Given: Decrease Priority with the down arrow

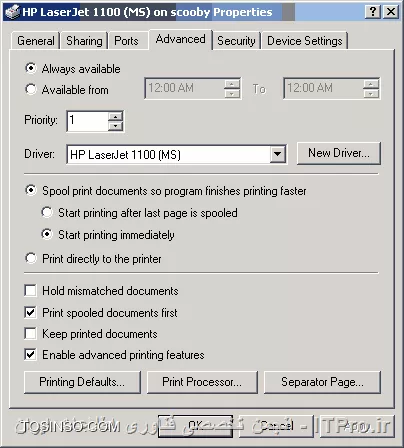Looking at the screenshot, I should pos(116,126).
